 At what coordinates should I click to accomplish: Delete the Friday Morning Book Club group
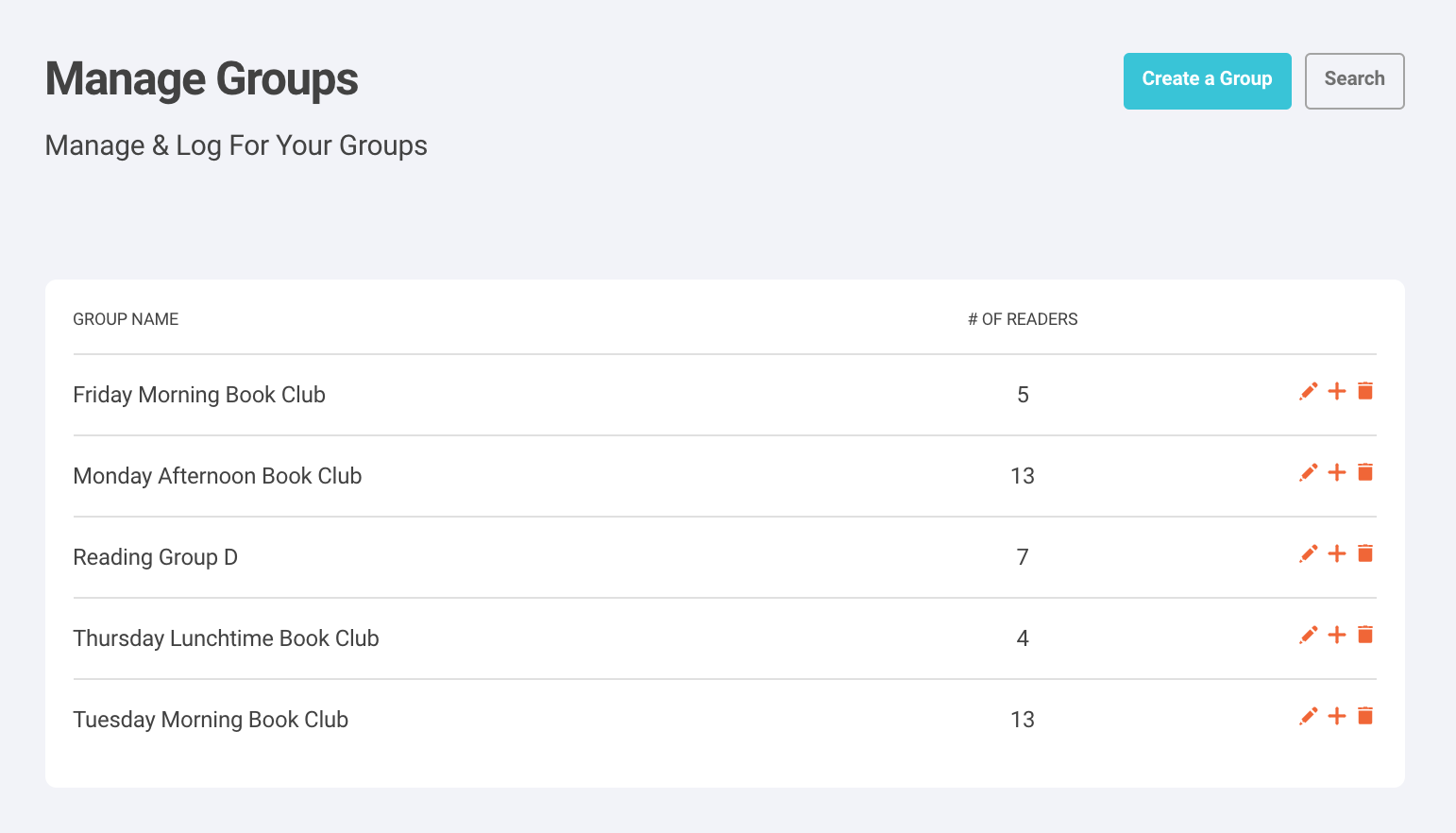tap(1365, 391)
